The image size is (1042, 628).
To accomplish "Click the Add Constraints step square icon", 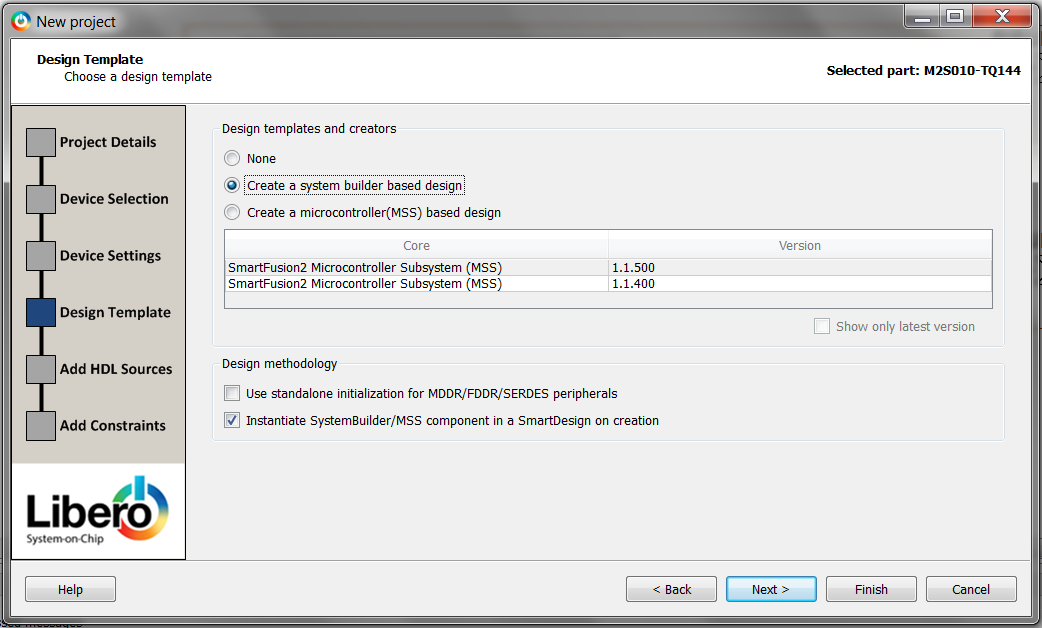I will (40, 426).
